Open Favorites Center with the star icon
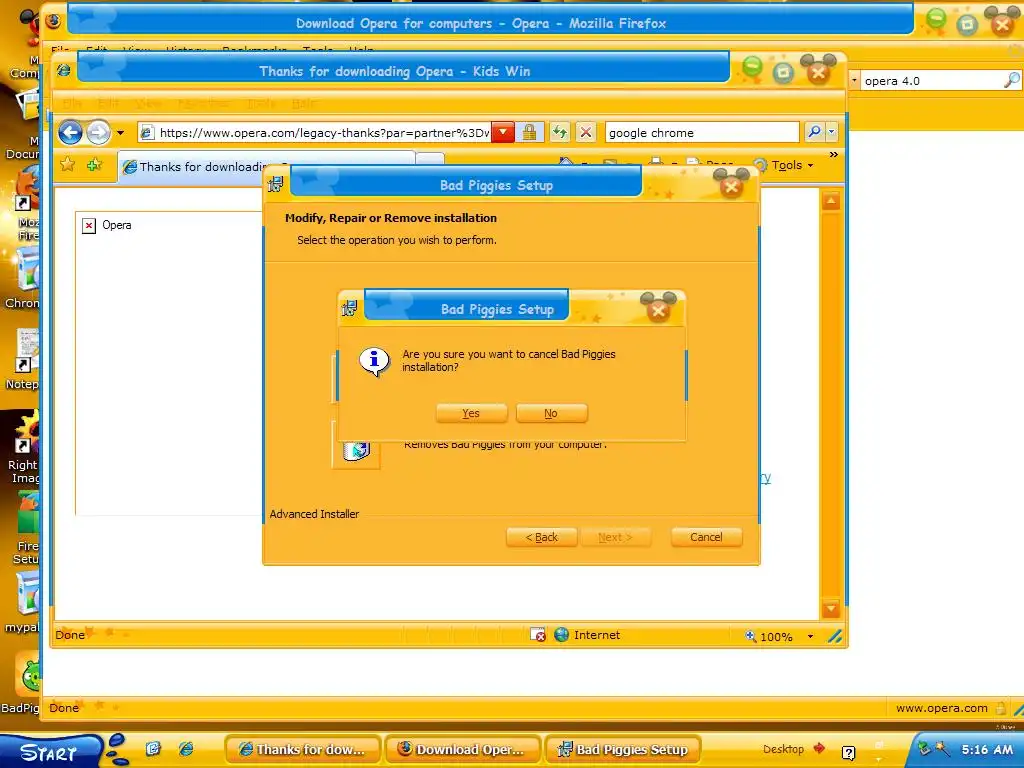This screenshot has width=1024, height=768. pyautogui.click(x=68, y=165)
